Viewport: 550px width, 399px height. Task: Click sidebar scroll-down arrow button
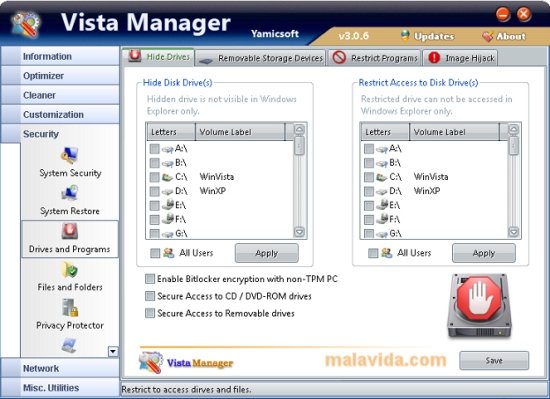tap(113, 351)
